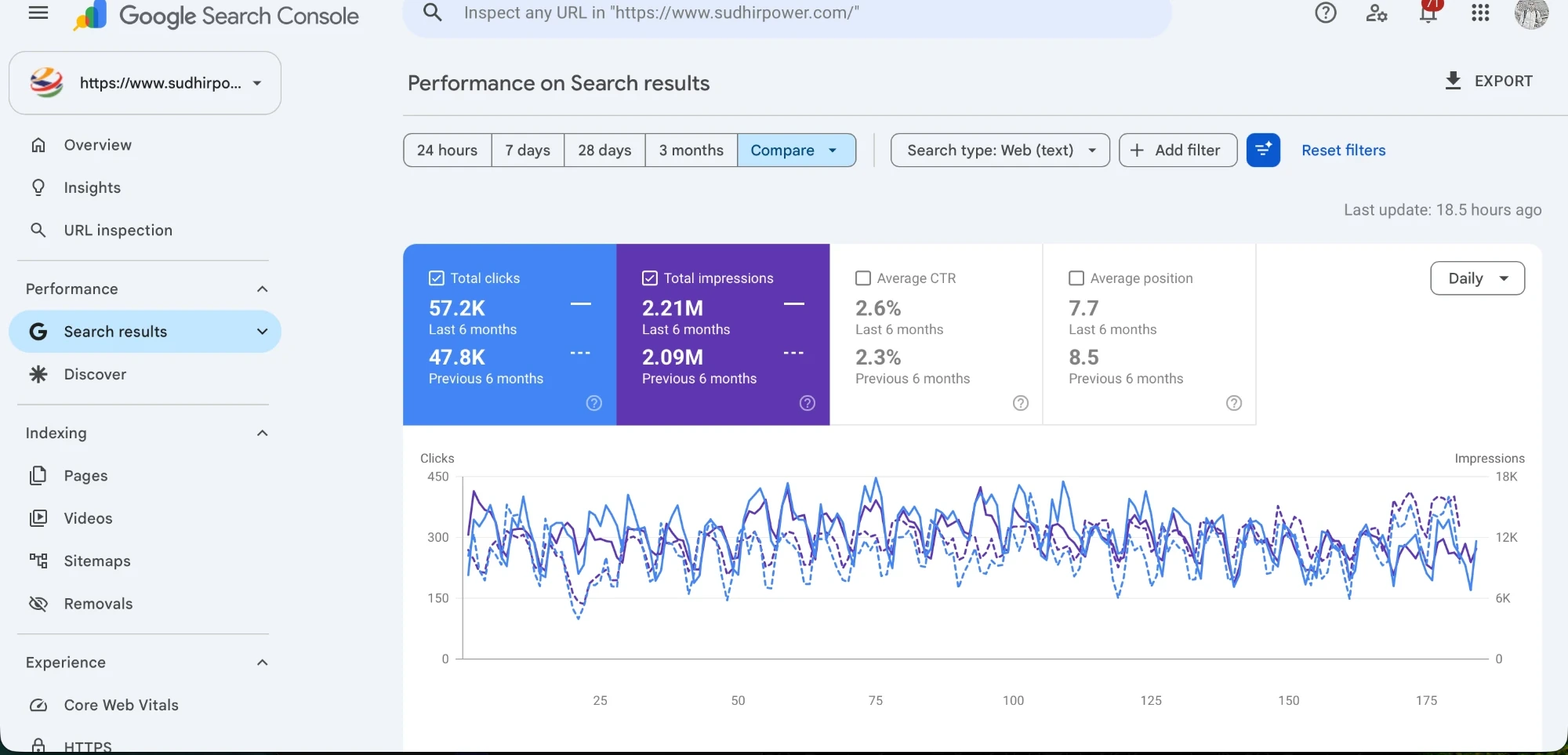Screen dimensions: 1568x755
Task: Click the Last update: 18.5 hours ago text
Action: [1443, 209]
